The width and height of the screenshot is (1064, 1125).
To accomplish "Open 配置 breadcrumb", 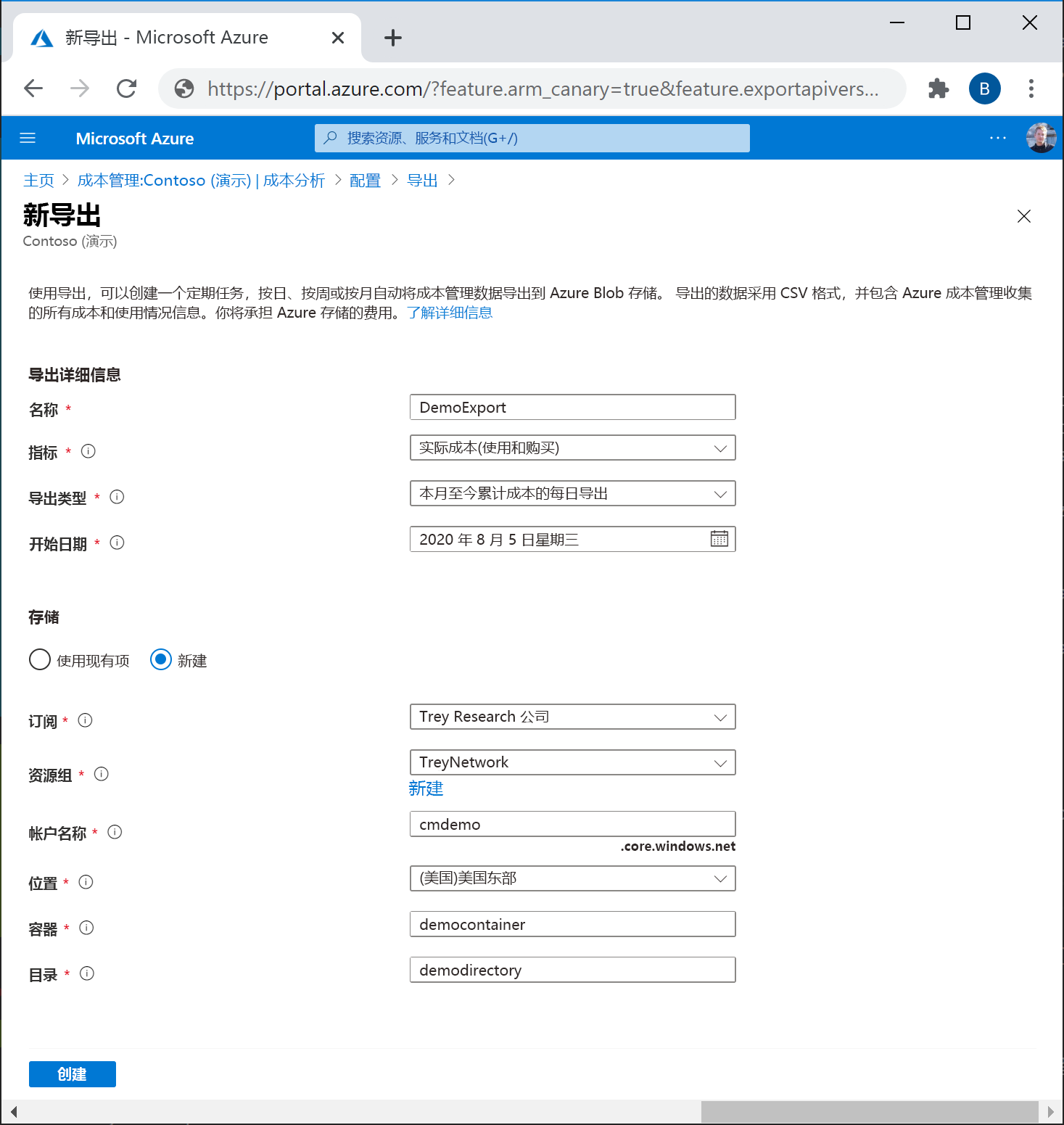I will point(365,180).
